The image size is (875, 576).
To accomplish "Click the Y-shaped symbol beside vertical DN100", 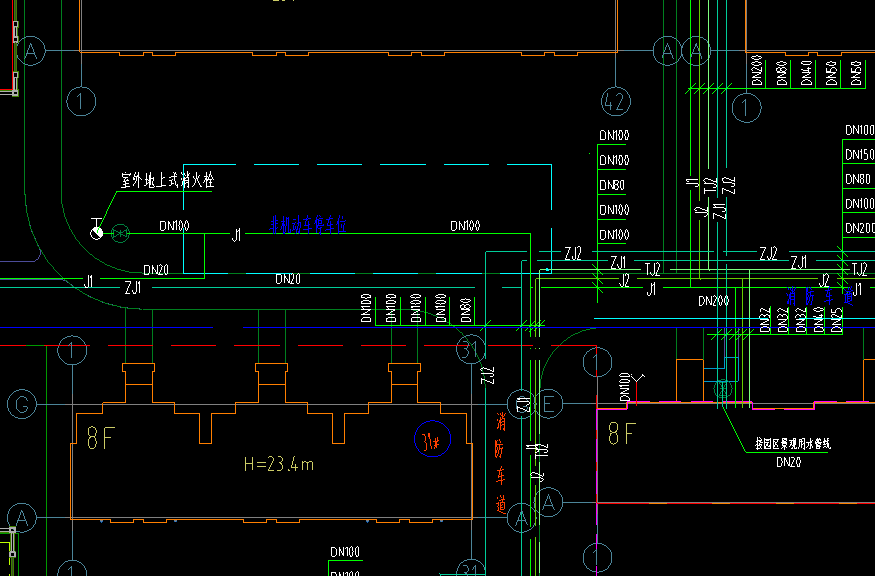I will pyautogui.click(x=637, y=388).
